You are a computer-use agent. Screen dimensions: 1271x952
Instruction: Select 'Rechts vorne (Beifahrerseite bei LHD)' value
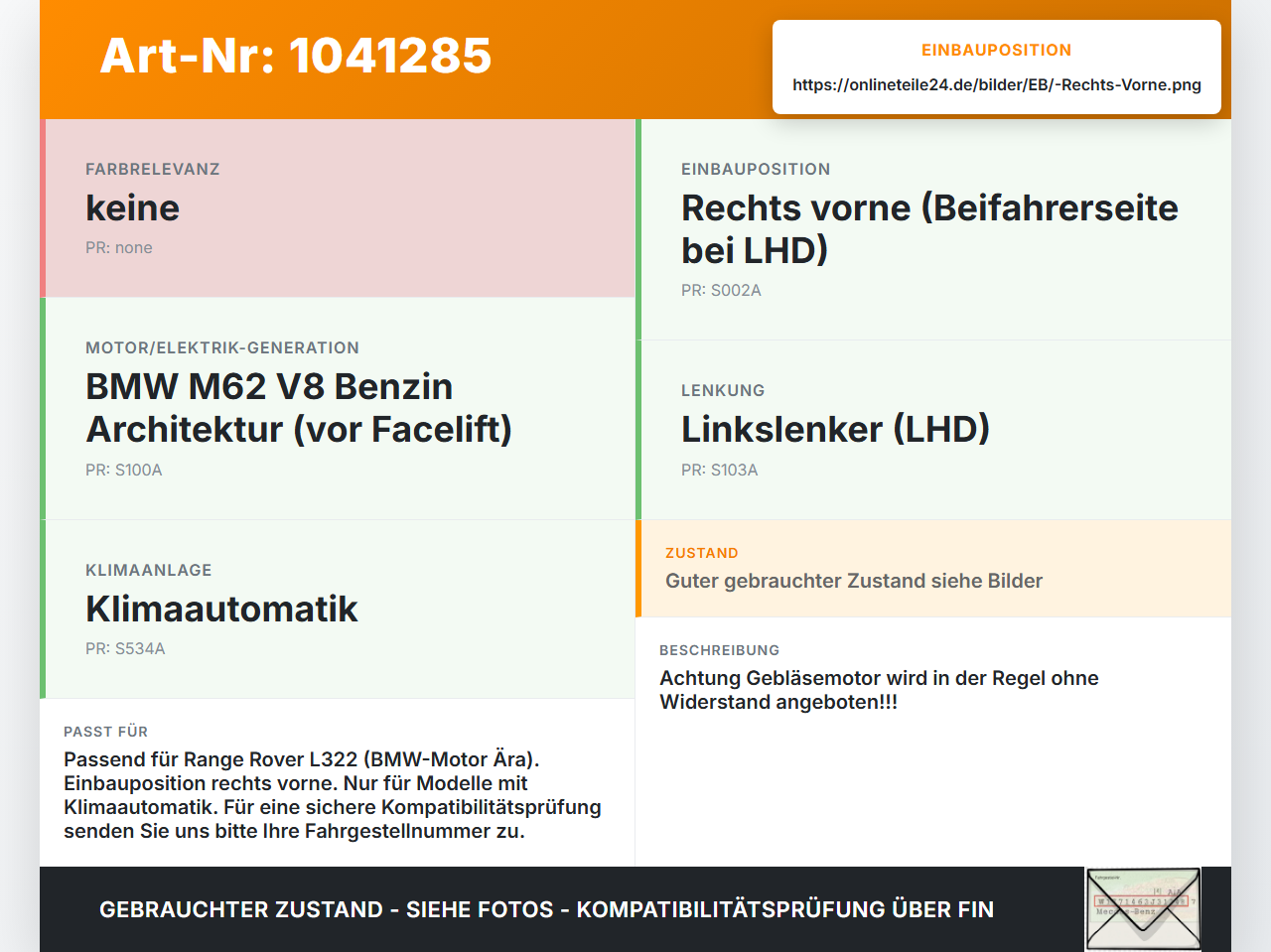tap(929, 228)
